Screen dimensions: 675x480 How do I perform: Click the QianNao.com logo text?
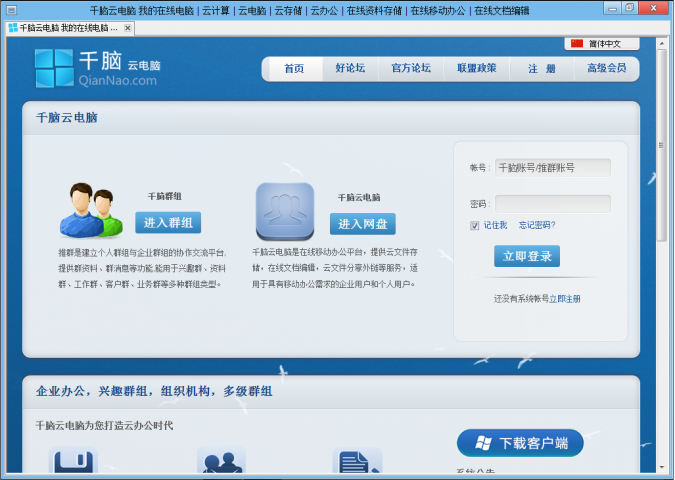pyautogui.click(x=118, y=81)
